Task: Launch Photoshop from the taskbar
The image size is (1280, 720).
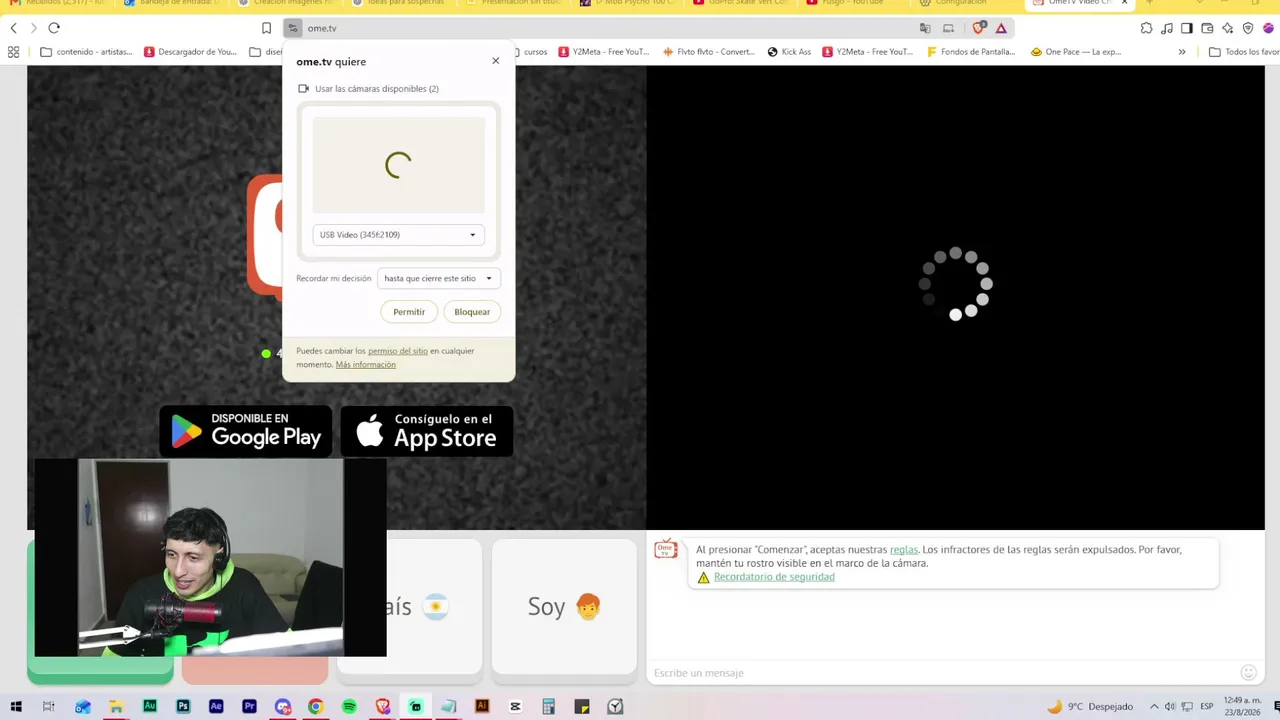Action: pyautogui.click(x=183, y=706)
